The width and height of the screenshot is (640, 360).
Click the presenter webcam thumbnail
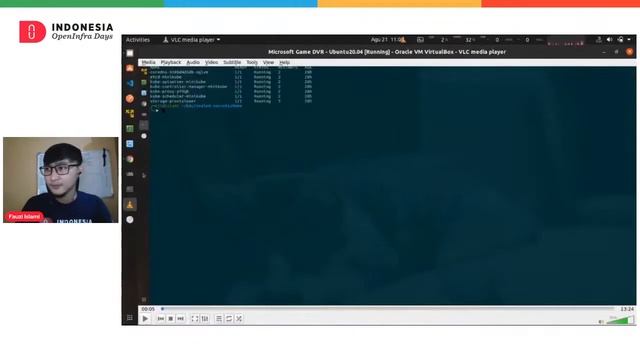point(61,180)
